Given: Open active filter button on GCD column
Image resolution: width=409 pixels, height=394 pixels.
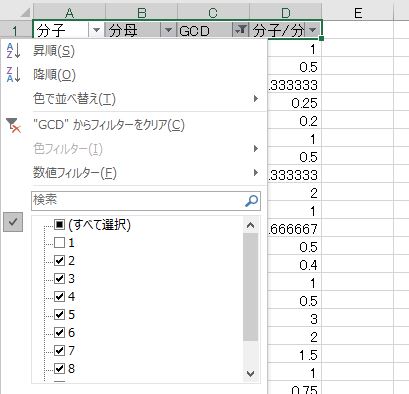Looking at the screenshot, I should pos(240,30).
